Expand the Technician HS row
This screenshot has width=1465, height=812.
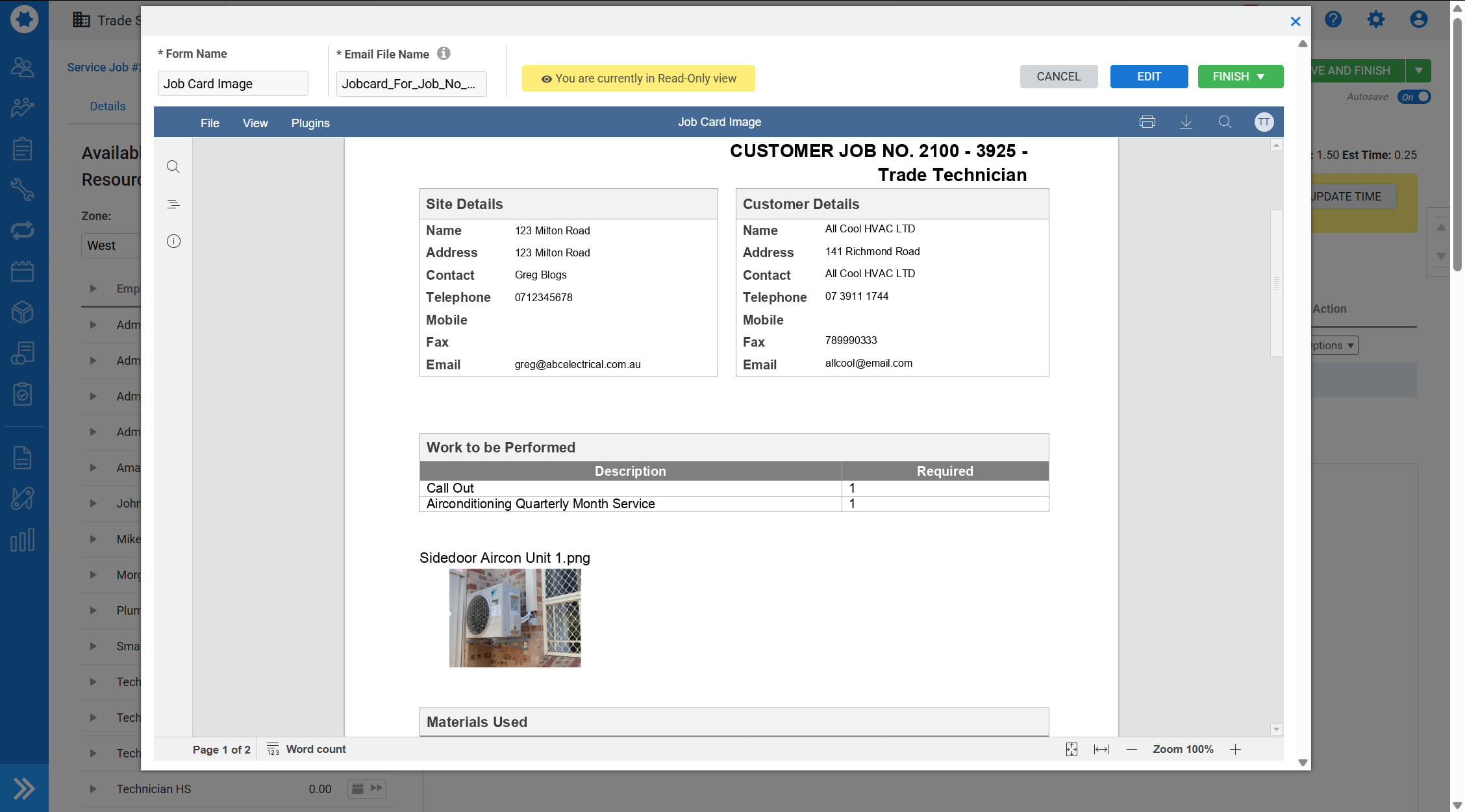pos(92,789)
